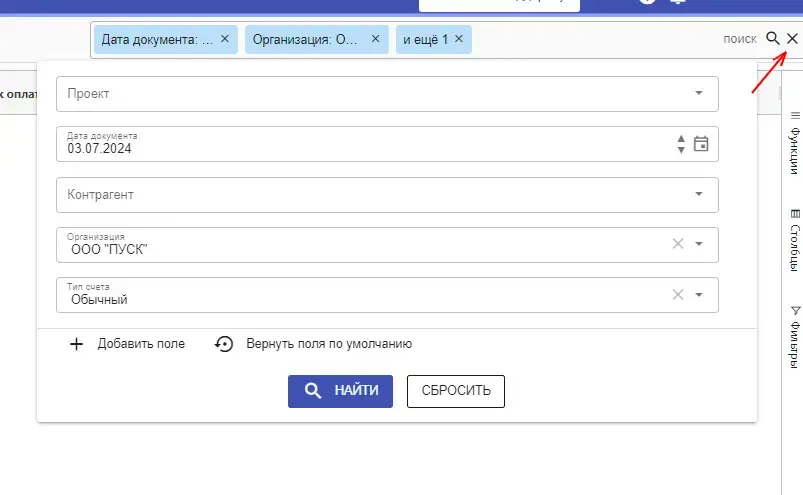Open calendar picker for Дата документа
803x495 pixels.
(x=701, y=144)
